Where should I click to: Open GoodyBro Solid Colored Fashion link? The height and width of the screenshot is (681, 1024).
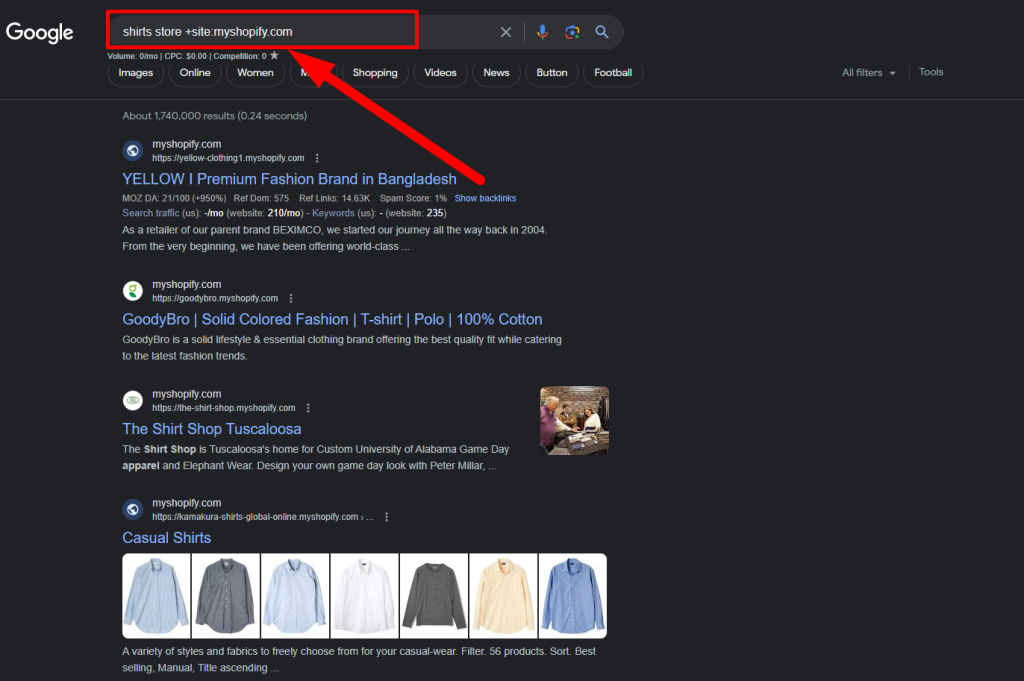[332, 319]
